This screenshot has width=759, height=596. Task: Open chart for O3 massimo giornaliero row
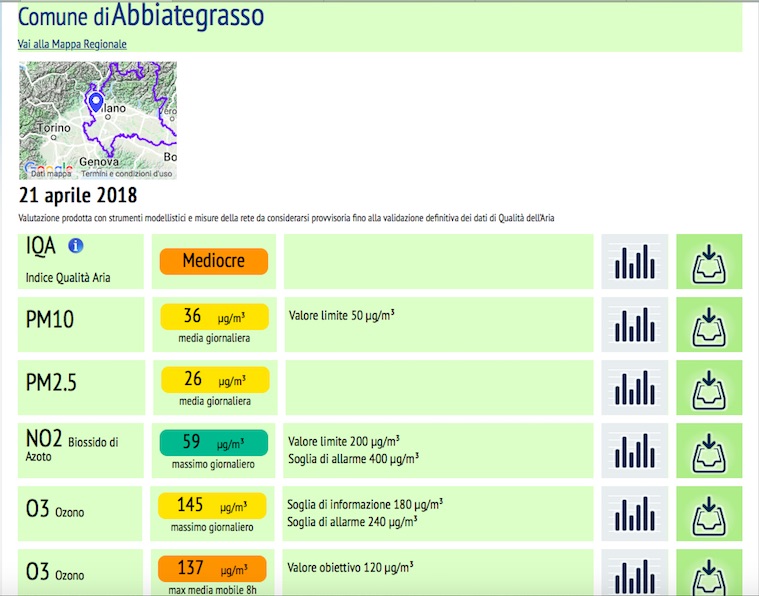[635, 514]
